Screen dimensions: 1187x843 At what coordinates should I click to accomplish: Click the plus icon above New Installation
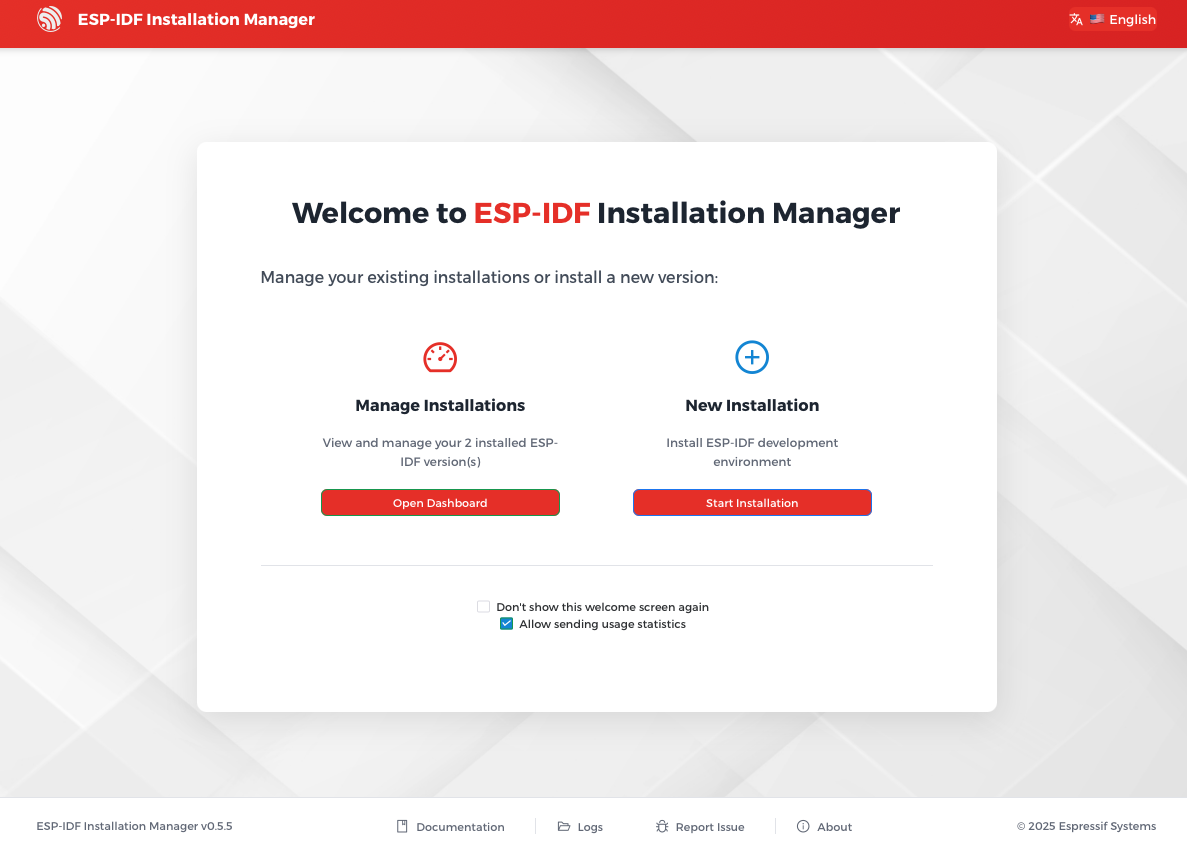tap(752, 357)
